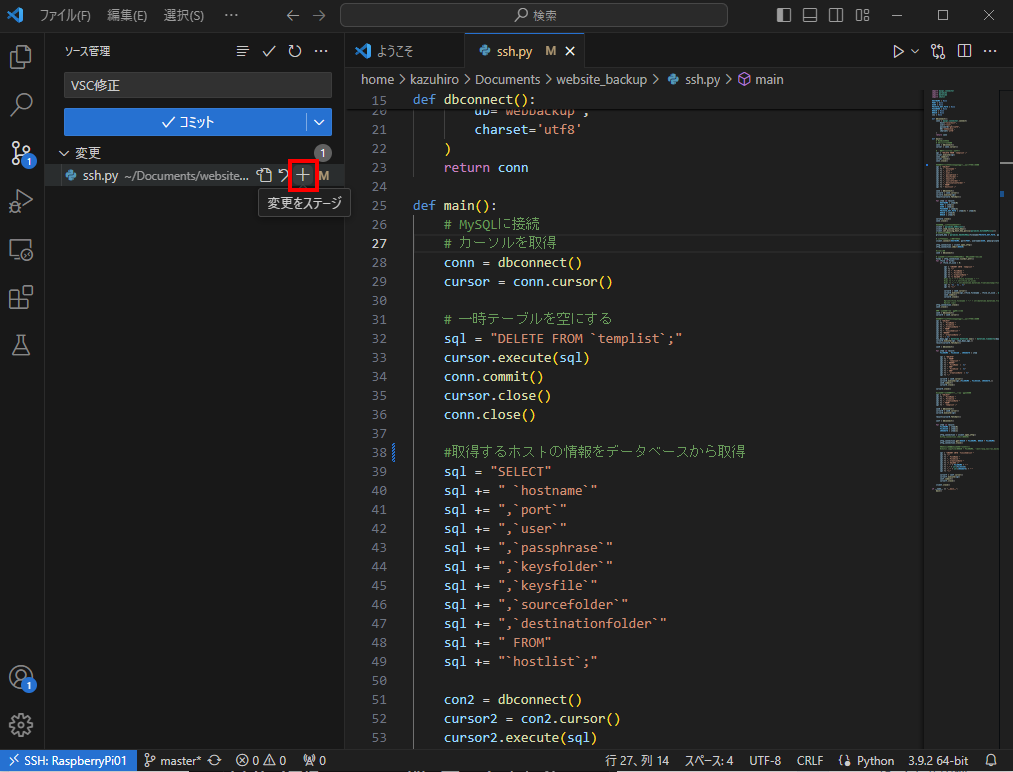Image resolution: width=1013 pixels, height=772 pixels.
Task: Click the commit message input field
Action: [x=197, y=86]
